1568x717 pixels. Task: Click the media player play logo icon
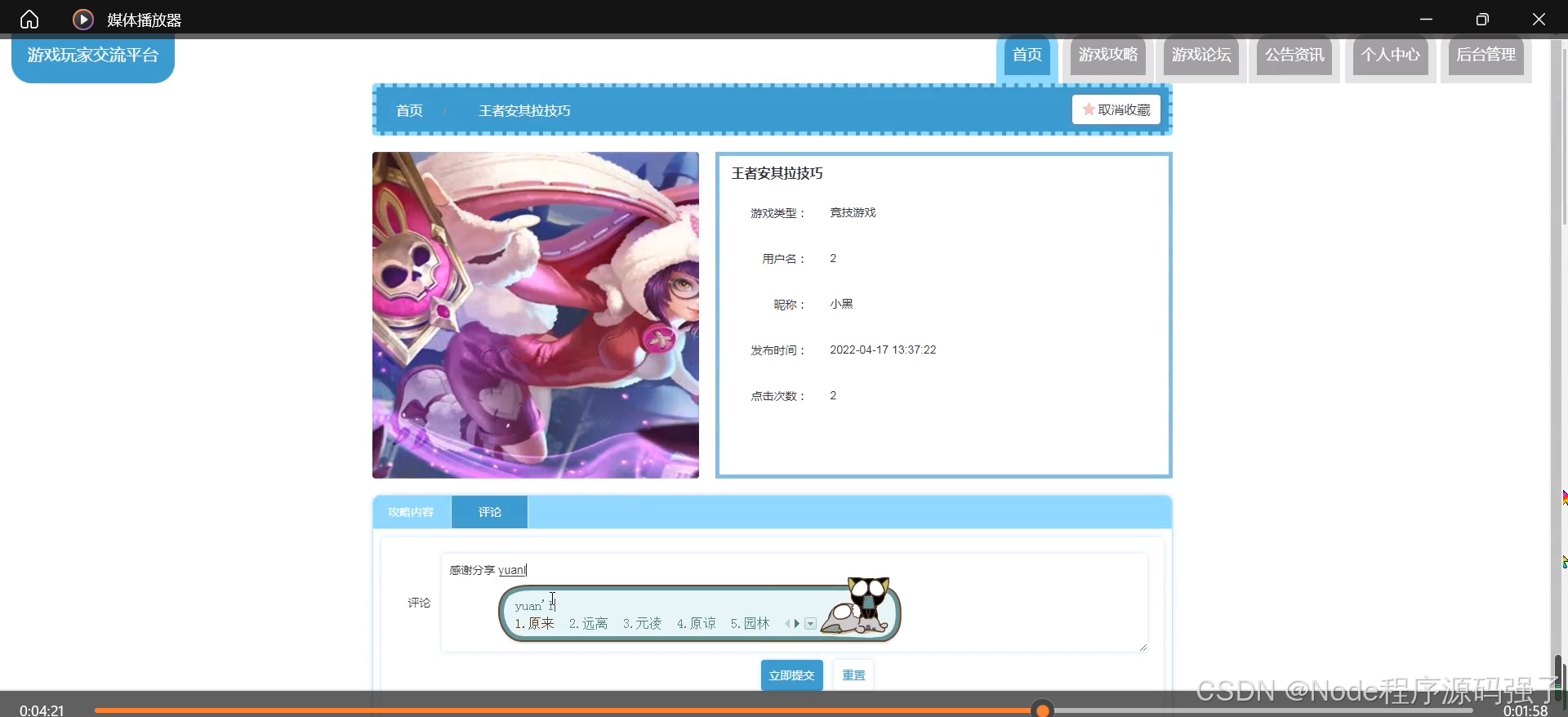pyautogui.click(x=83, y=19)
